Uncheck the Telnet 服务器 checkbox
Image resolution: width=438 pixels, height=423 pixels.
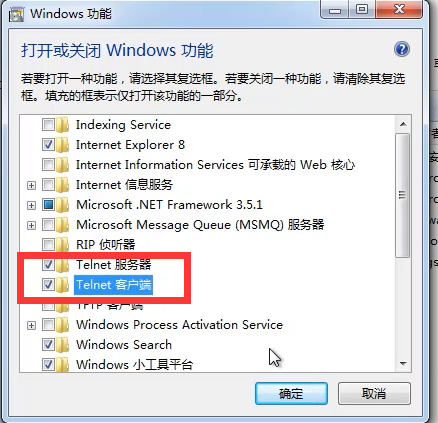point(48,265)
